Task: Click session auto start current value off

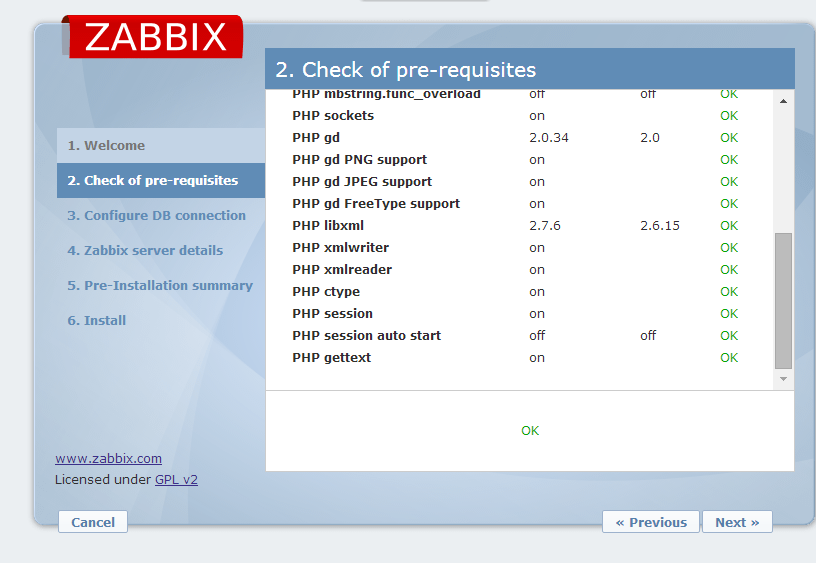Action: (537, 336)
